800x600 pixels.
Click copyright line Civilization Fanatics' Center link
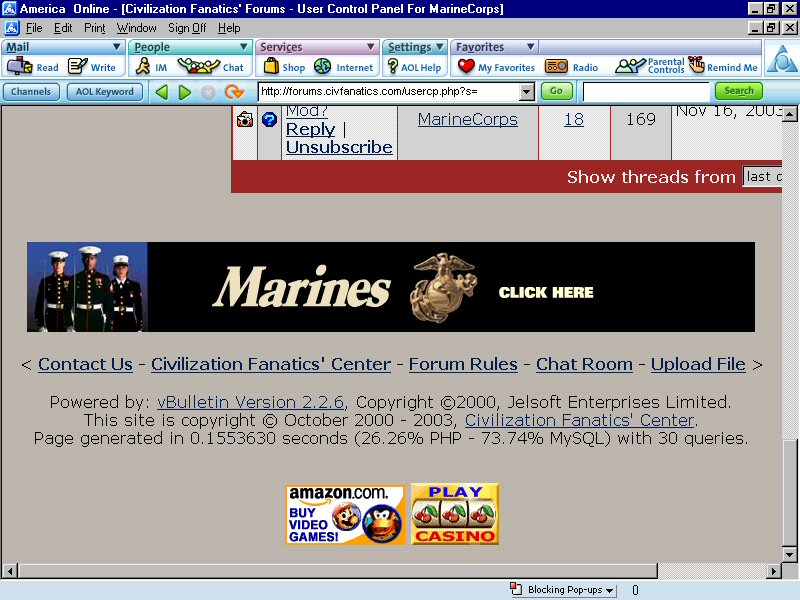[579, 420]
